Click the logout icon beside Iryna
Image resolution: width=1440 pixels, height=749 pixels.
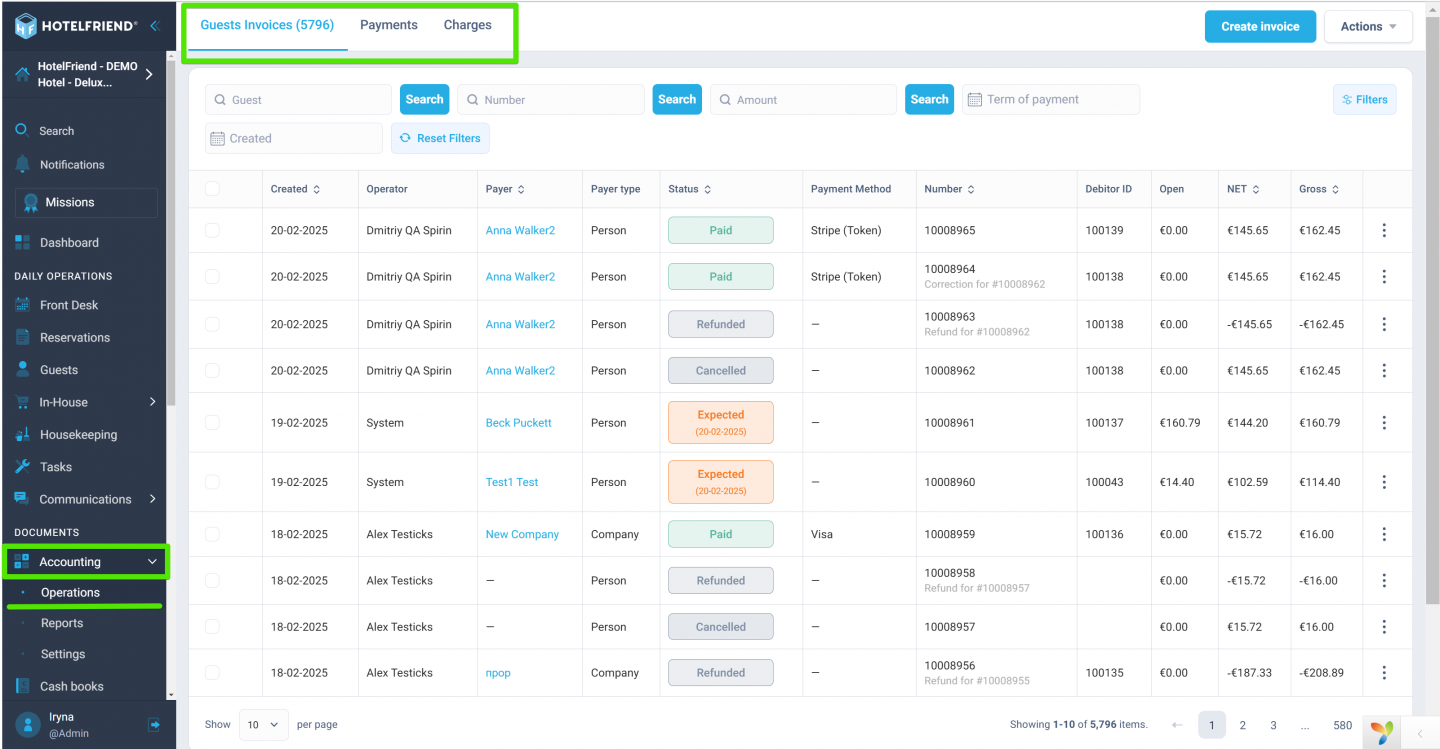[154, 724]
